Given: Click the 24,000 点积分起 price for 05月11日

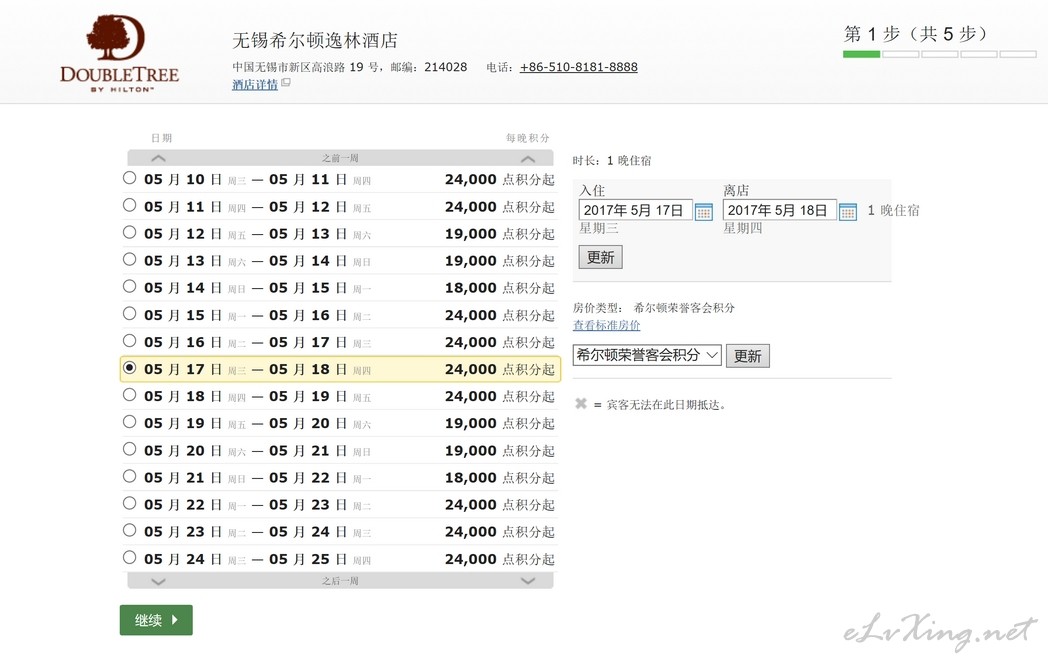Looking at the screenshot, I should point(500,207).
